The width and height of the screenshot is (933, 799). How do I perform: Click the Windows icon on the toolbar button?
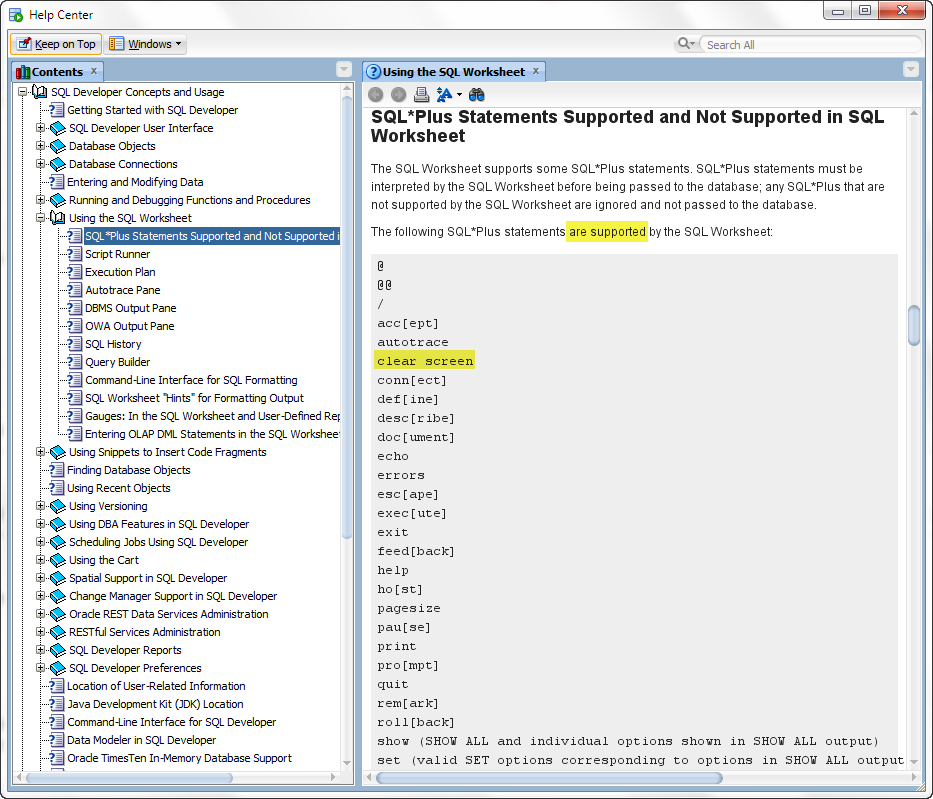[116, 44]
